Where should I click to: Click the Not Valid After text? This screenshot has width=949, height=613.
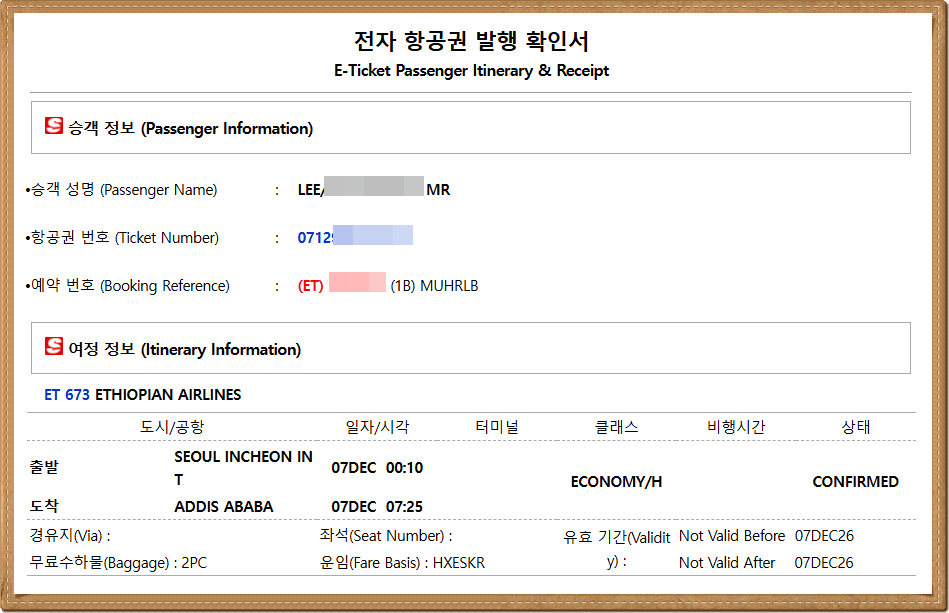pos(727,563)
